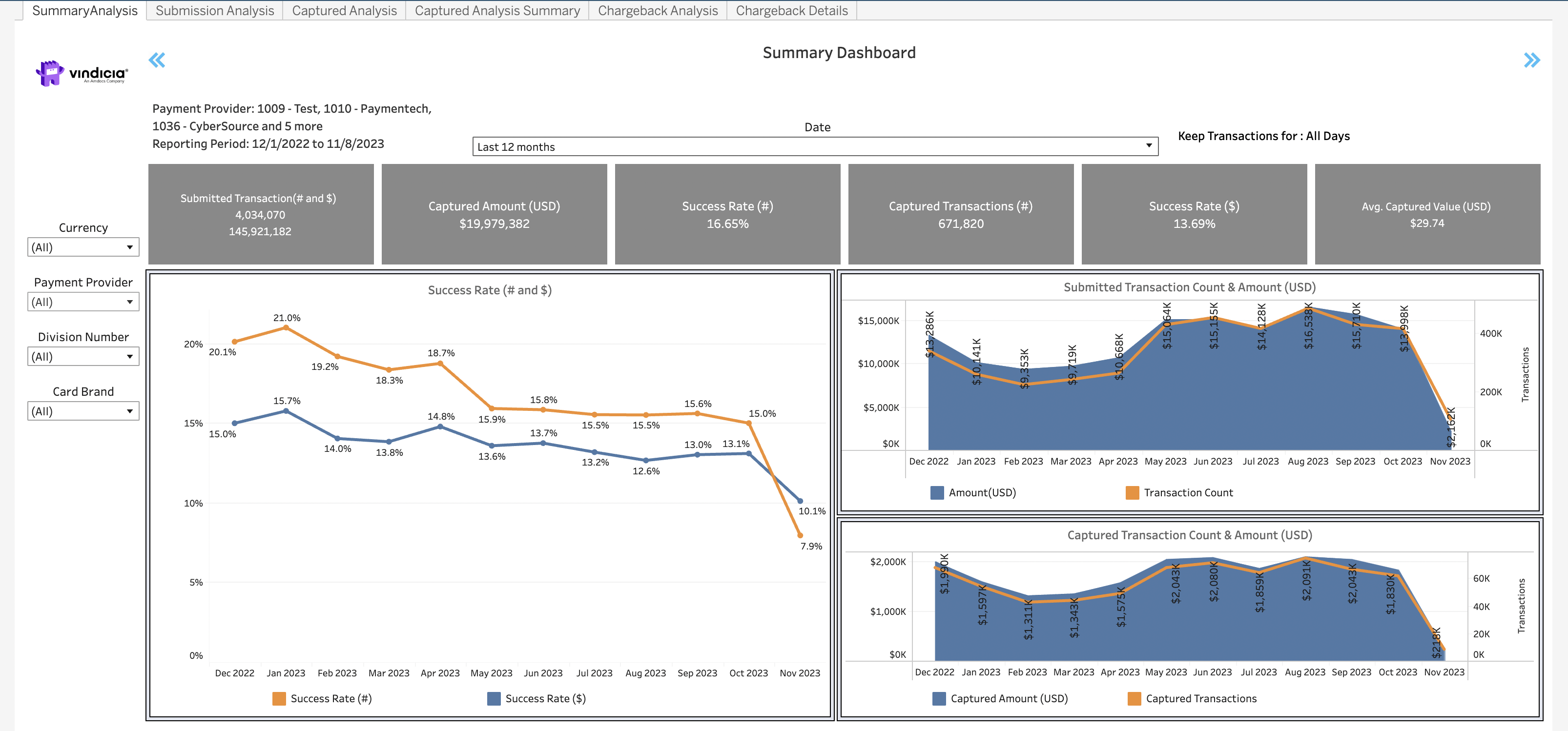Image resolution: width=1568 pixels, height=731 pixels.
Task: Click the Summary Dashboard title
Action: pos(839,53)
